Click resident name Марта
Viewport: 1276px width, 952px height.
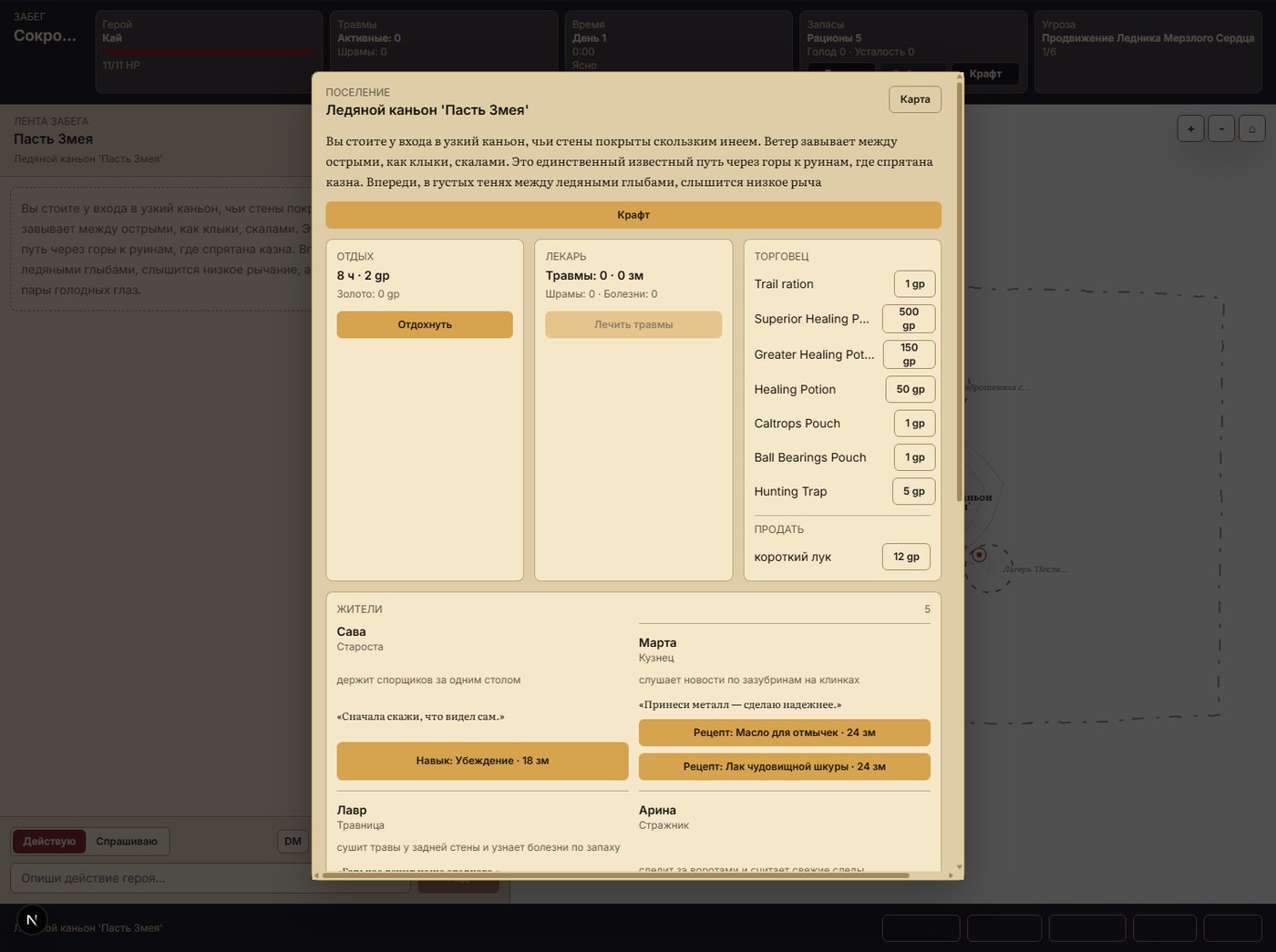[x=658, y=642]
